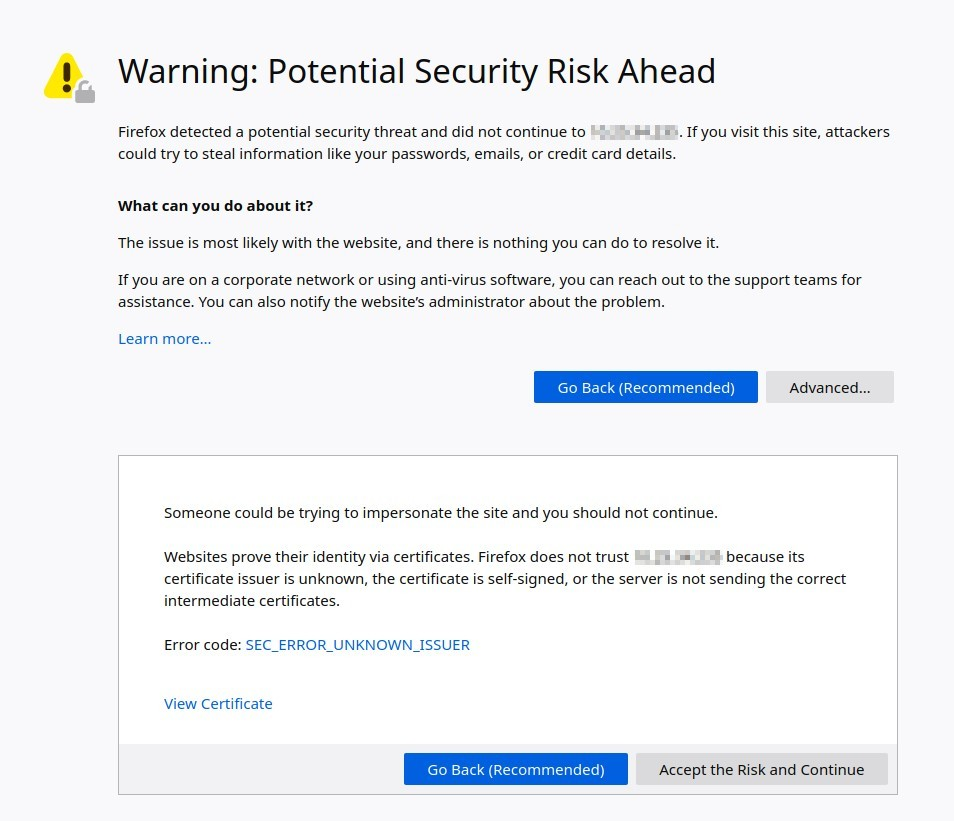The height and width of the screenshot is (821, 954).
Task: Click the "Error code:" label text
Action: (203, 645)
